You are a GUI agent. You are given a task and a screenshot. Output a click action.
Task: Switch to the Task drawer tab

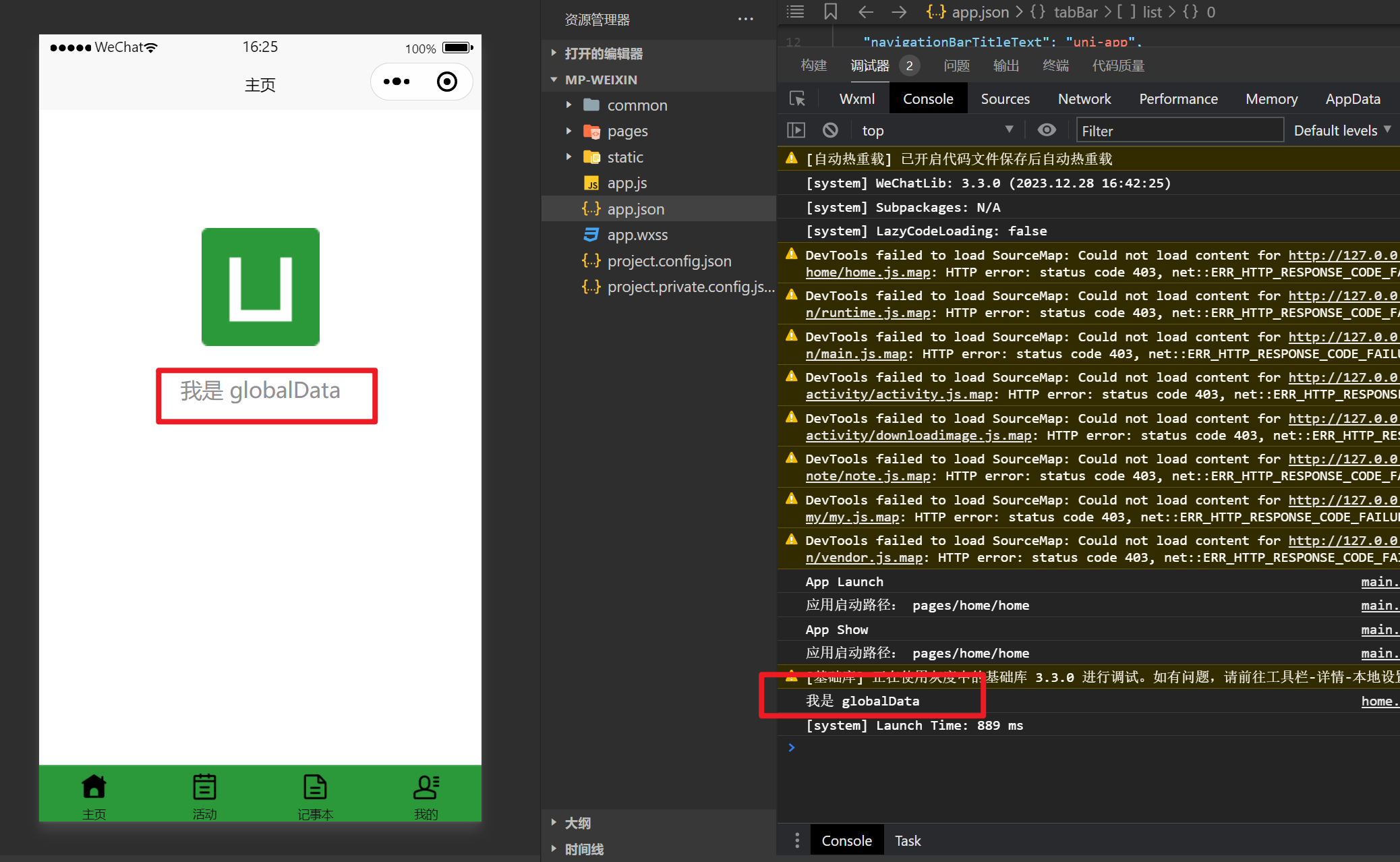[908, 840]
